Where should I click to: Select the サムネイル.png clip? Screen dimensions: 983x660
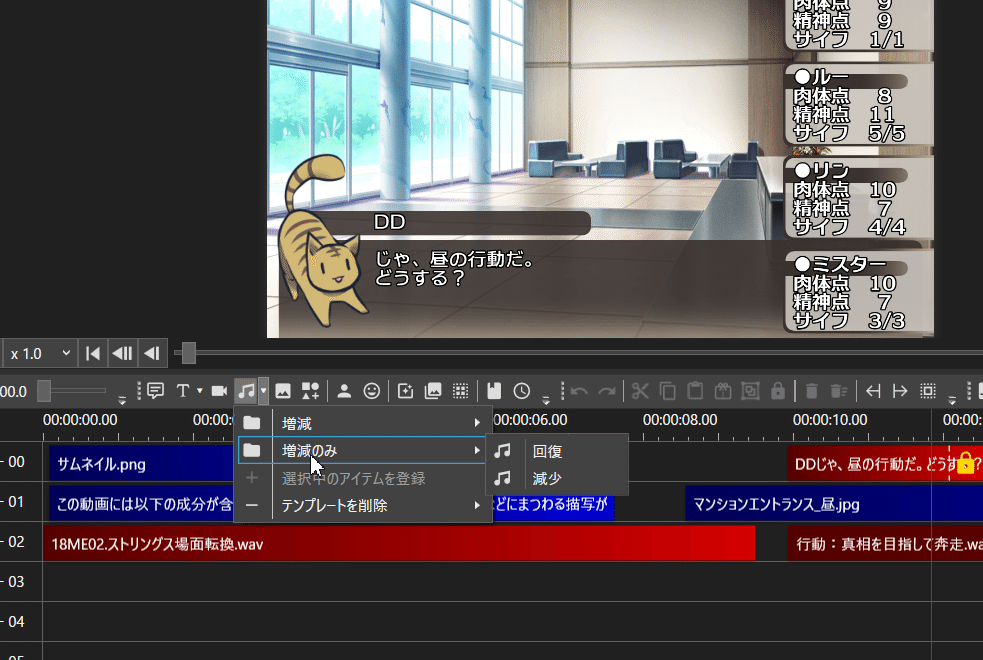[141, 464]
